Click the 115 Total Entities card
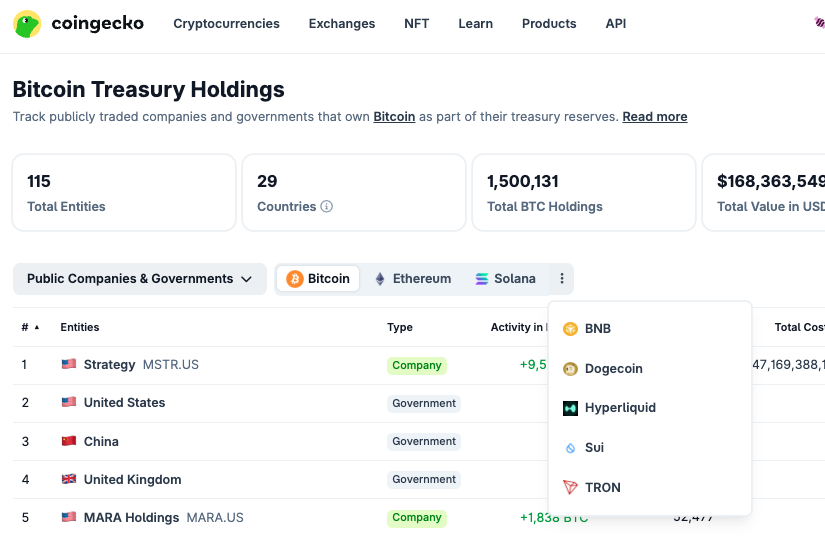 tap(124, 192)
